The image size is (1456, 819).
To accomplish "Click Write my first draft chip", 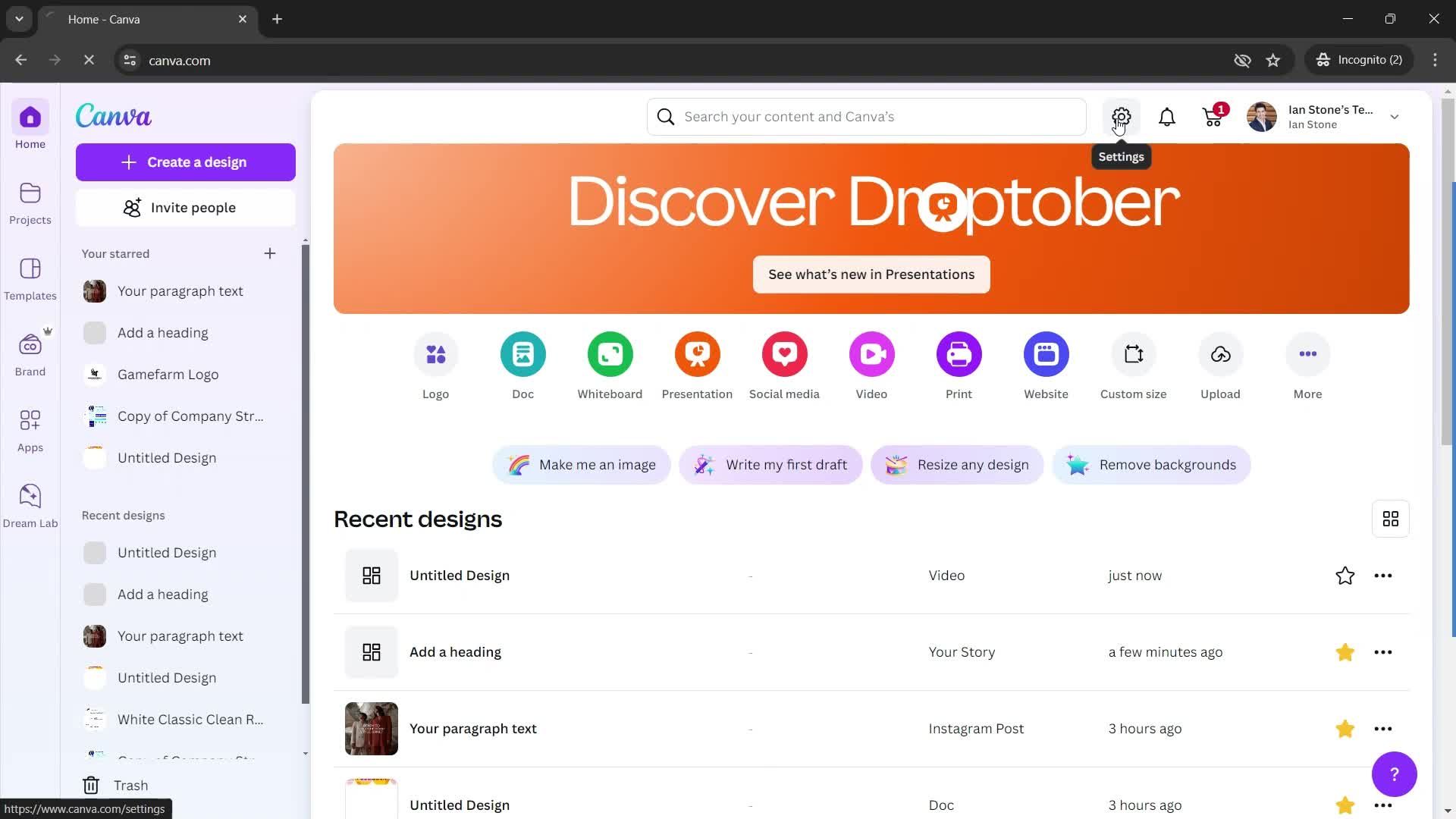I will [x=771, y=465].
